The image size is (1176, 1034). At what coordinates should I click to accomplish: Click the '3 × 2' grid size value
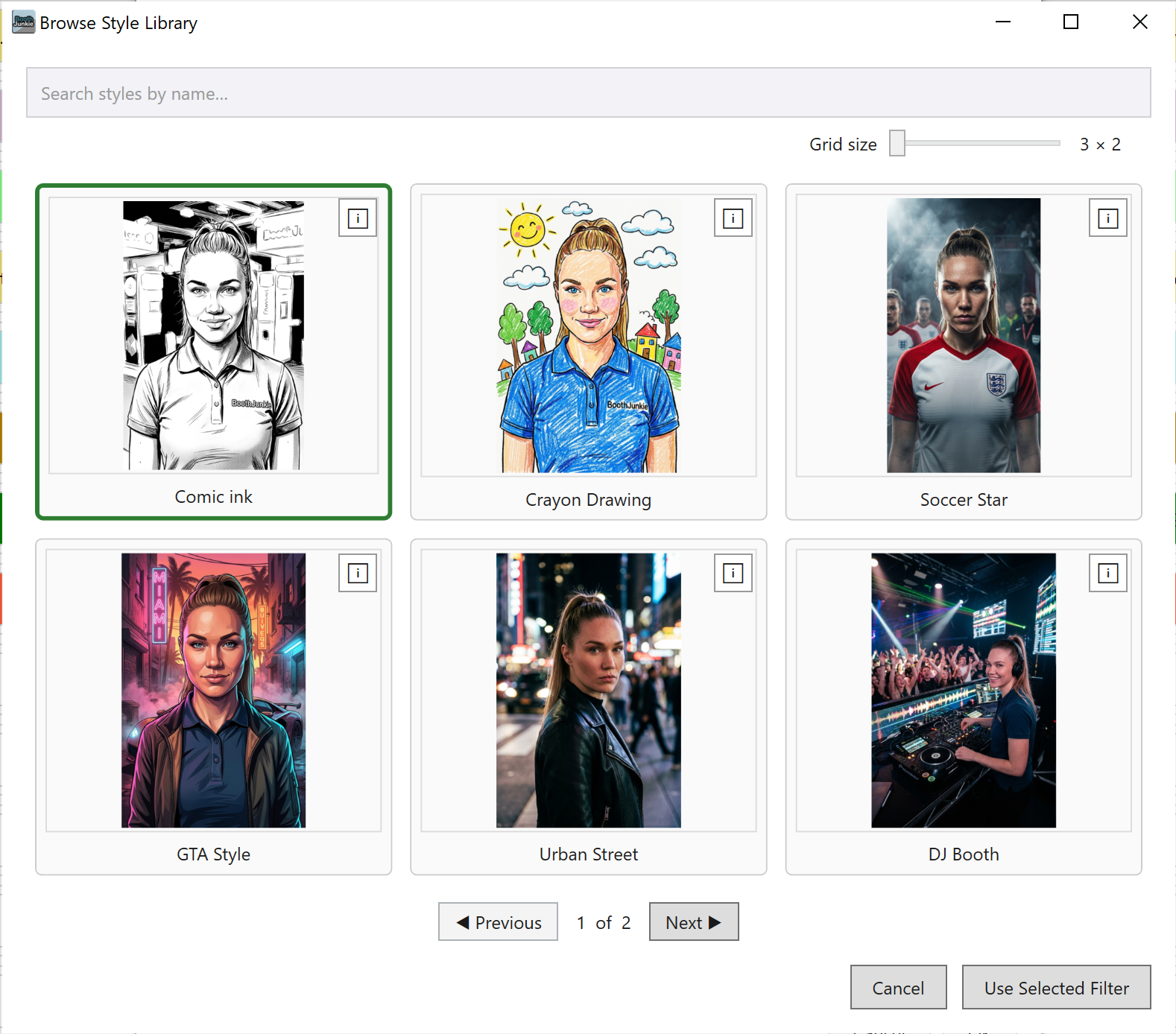point(1101,145)
